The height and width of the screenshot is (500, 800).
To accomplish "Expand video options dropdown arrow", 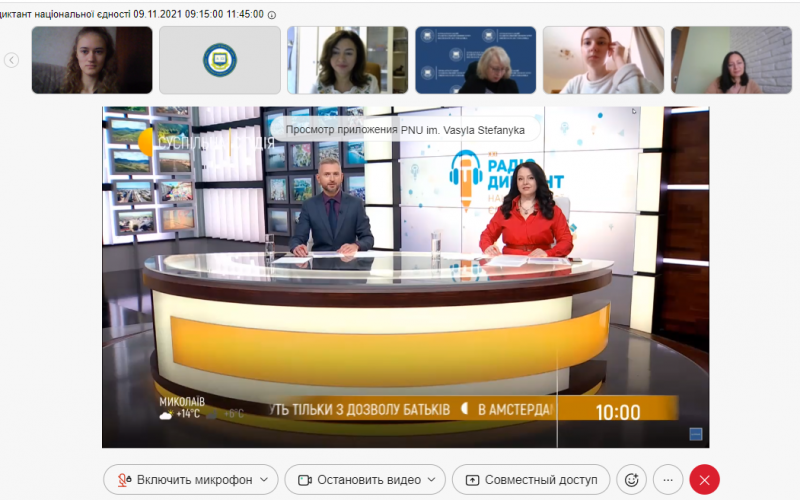I will coord(431,480).
